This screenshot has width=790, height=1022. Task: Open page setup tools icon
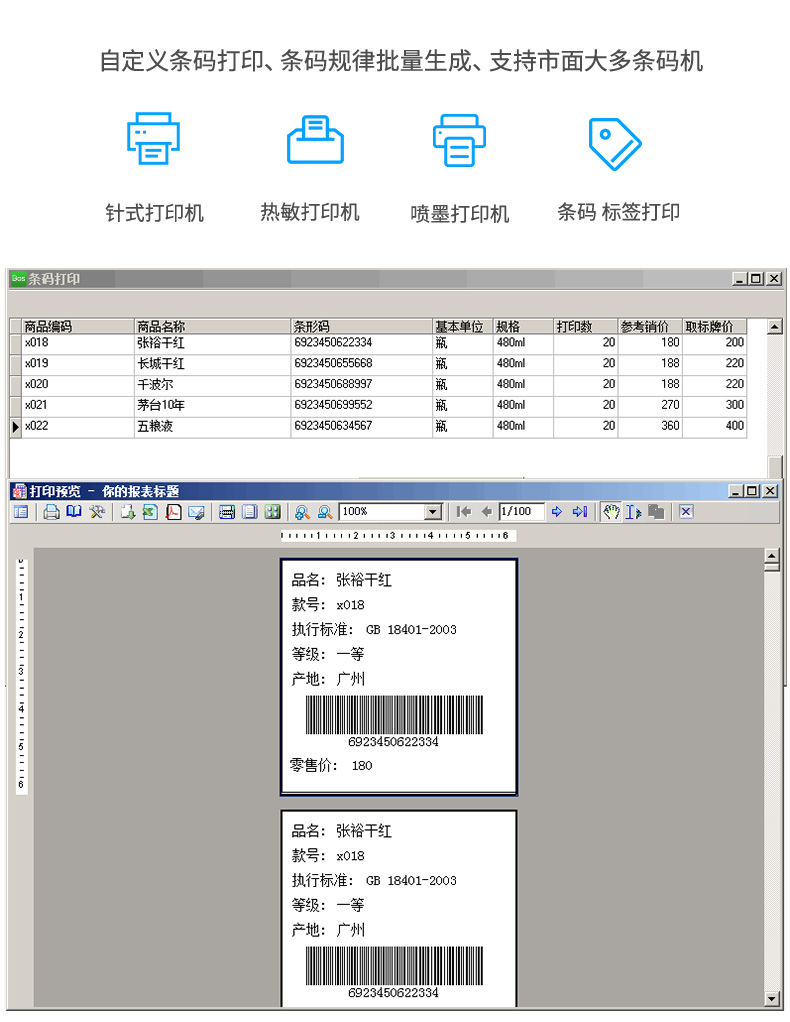[x=97, y=512]
